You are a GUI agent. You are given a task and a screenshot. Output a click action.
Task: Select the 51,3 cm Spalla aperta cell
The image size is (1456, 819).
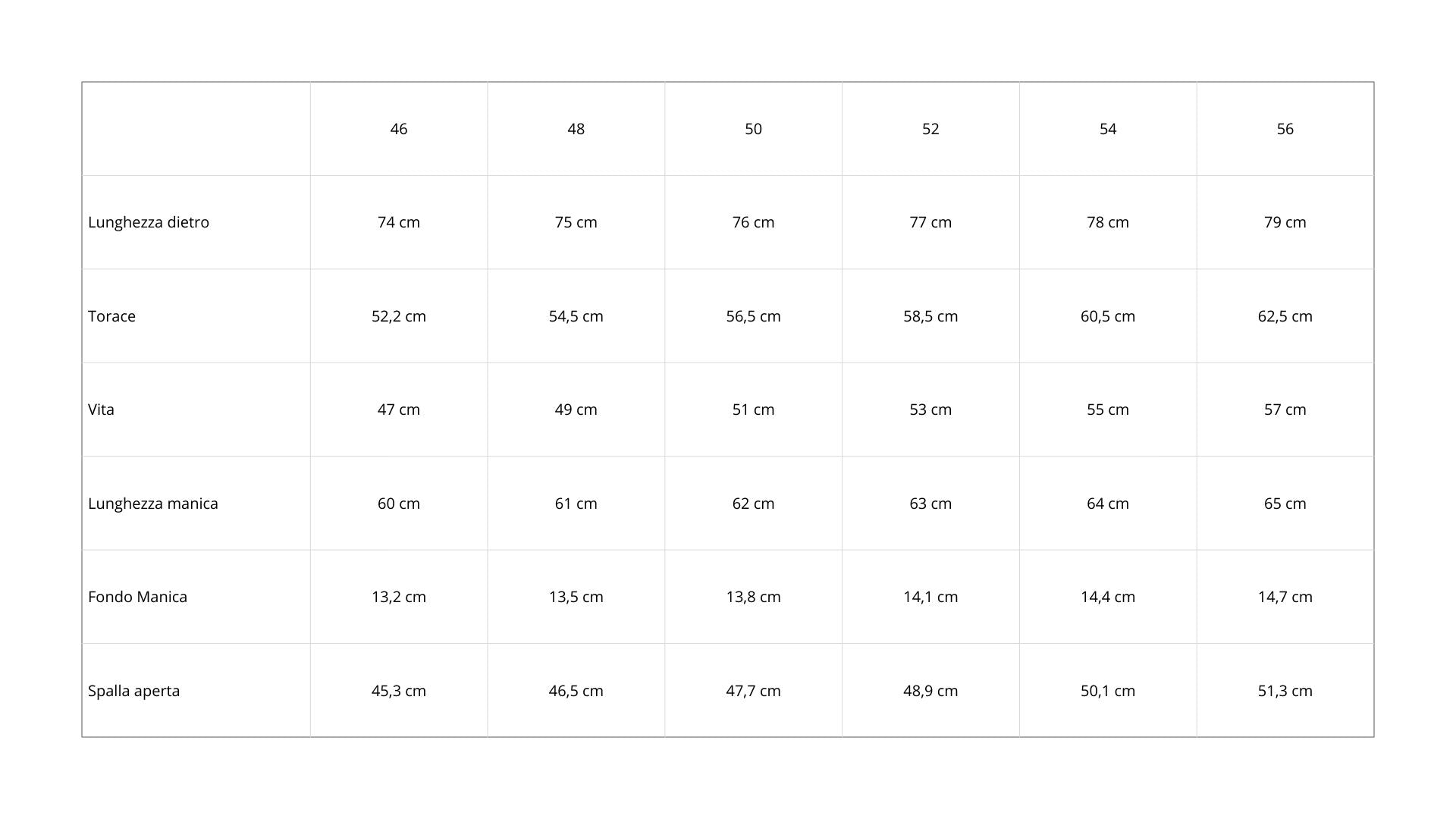(1285, 691)
